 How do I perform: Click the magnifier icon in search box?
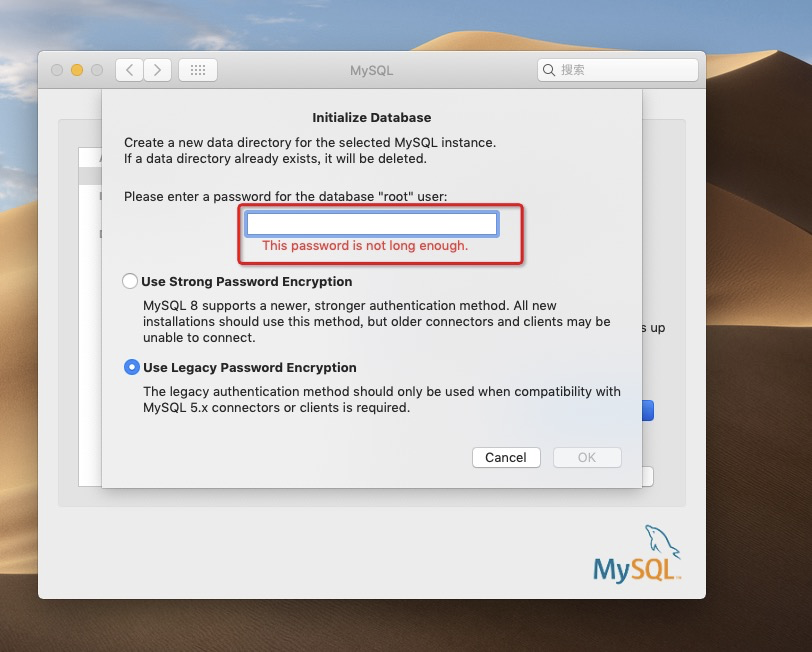tap(549, 70)
